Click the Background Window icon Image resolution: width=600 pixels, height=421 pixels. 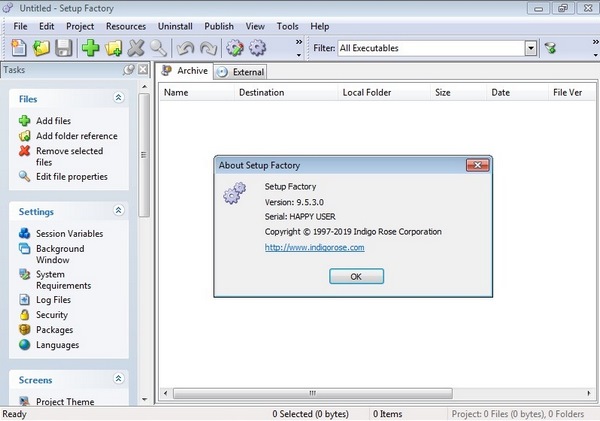[x=24, y=248]
